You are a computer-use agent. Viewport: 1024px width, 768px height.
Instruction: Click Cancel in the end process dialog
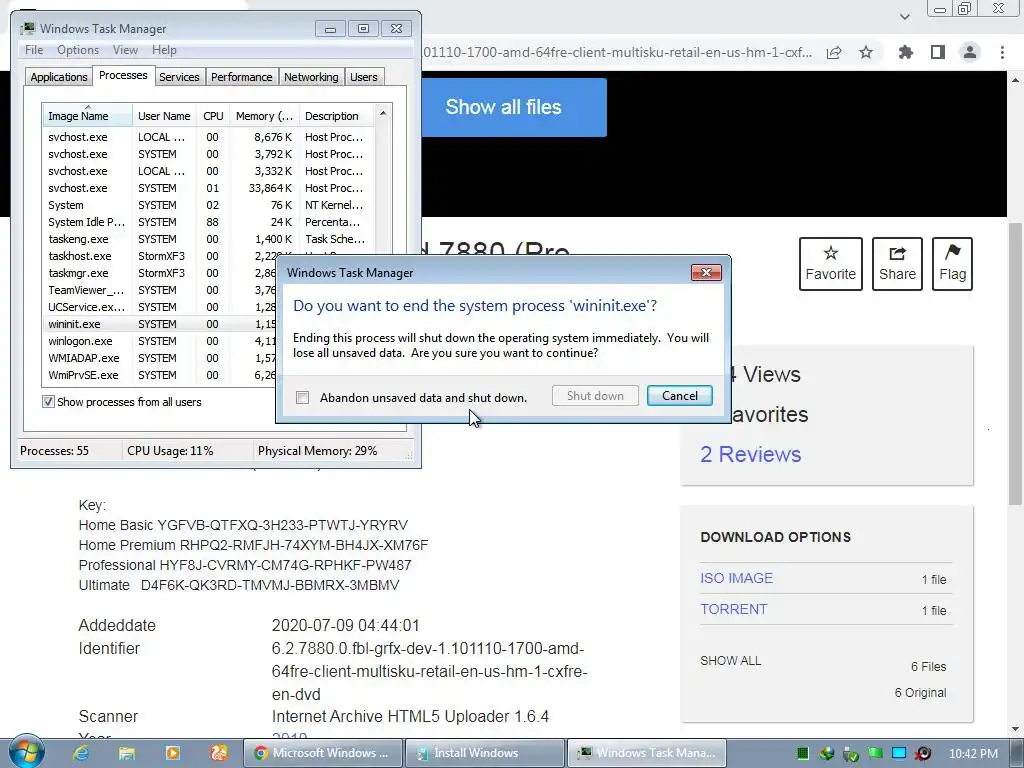[679, 396]
